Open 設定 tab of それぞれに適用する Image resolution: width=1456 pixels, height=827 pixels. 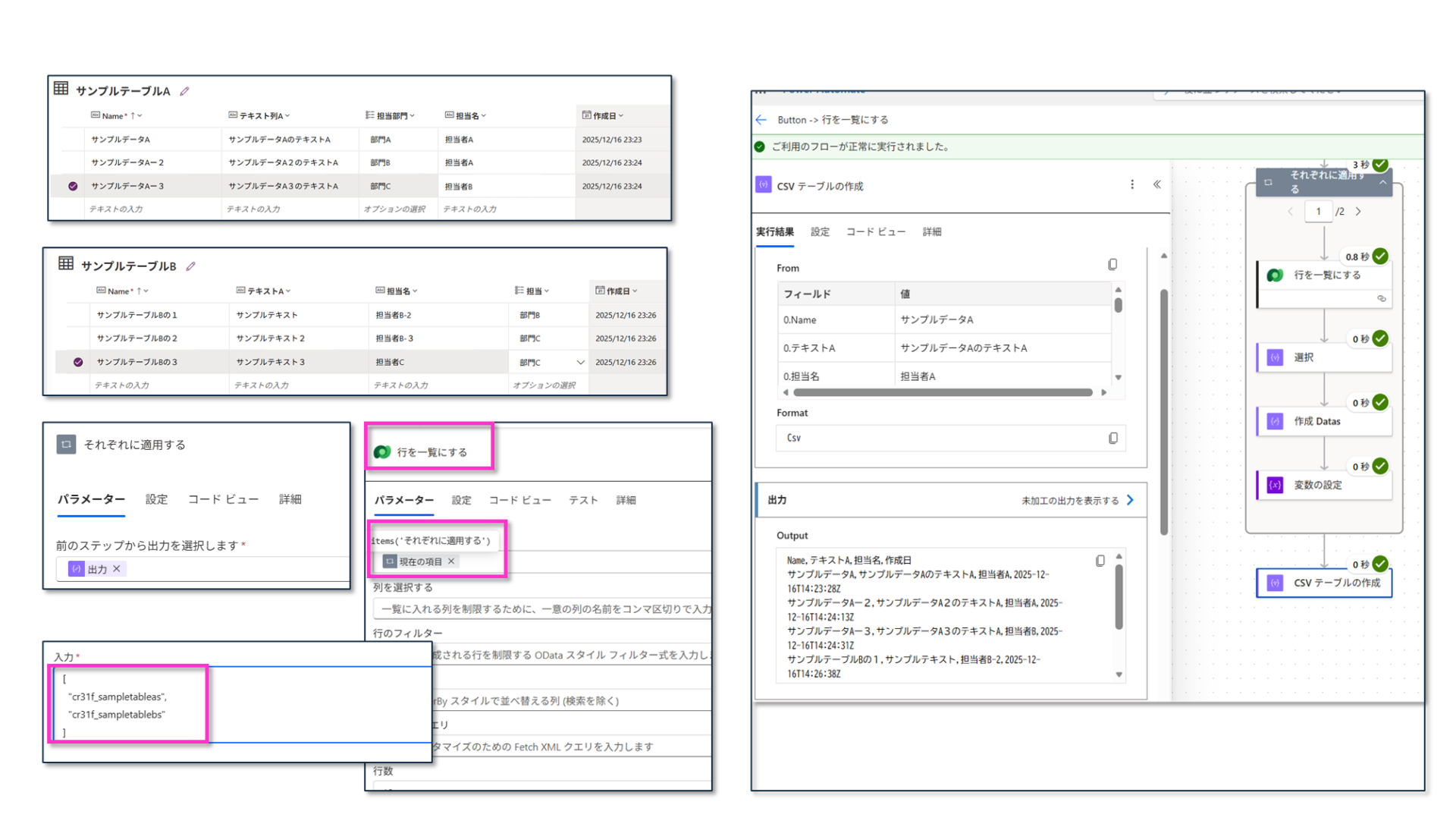tap(156, 499)
